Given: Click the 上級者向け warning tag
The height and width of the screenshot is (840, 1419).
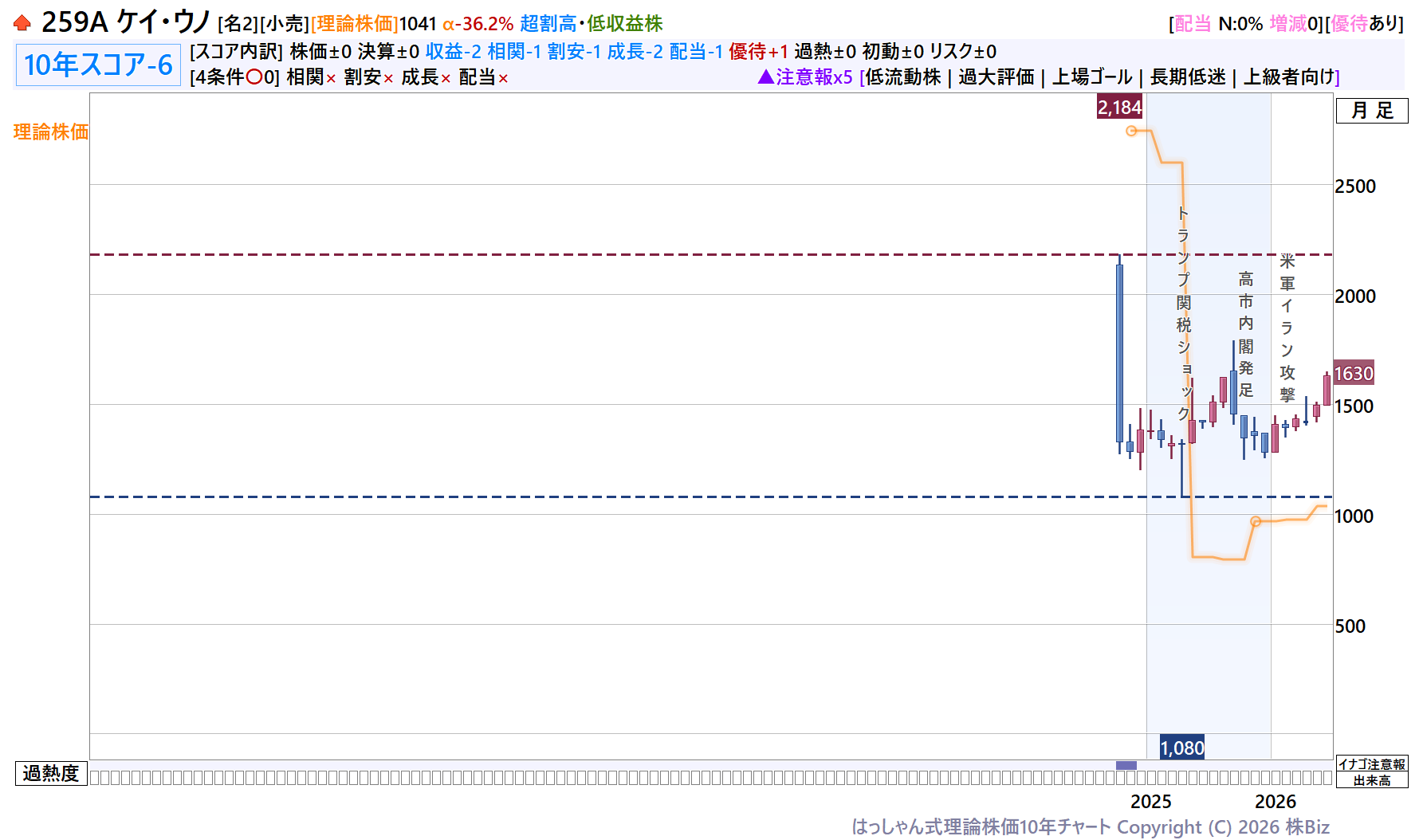Looking at the screenshot, I should [1289, 77].
